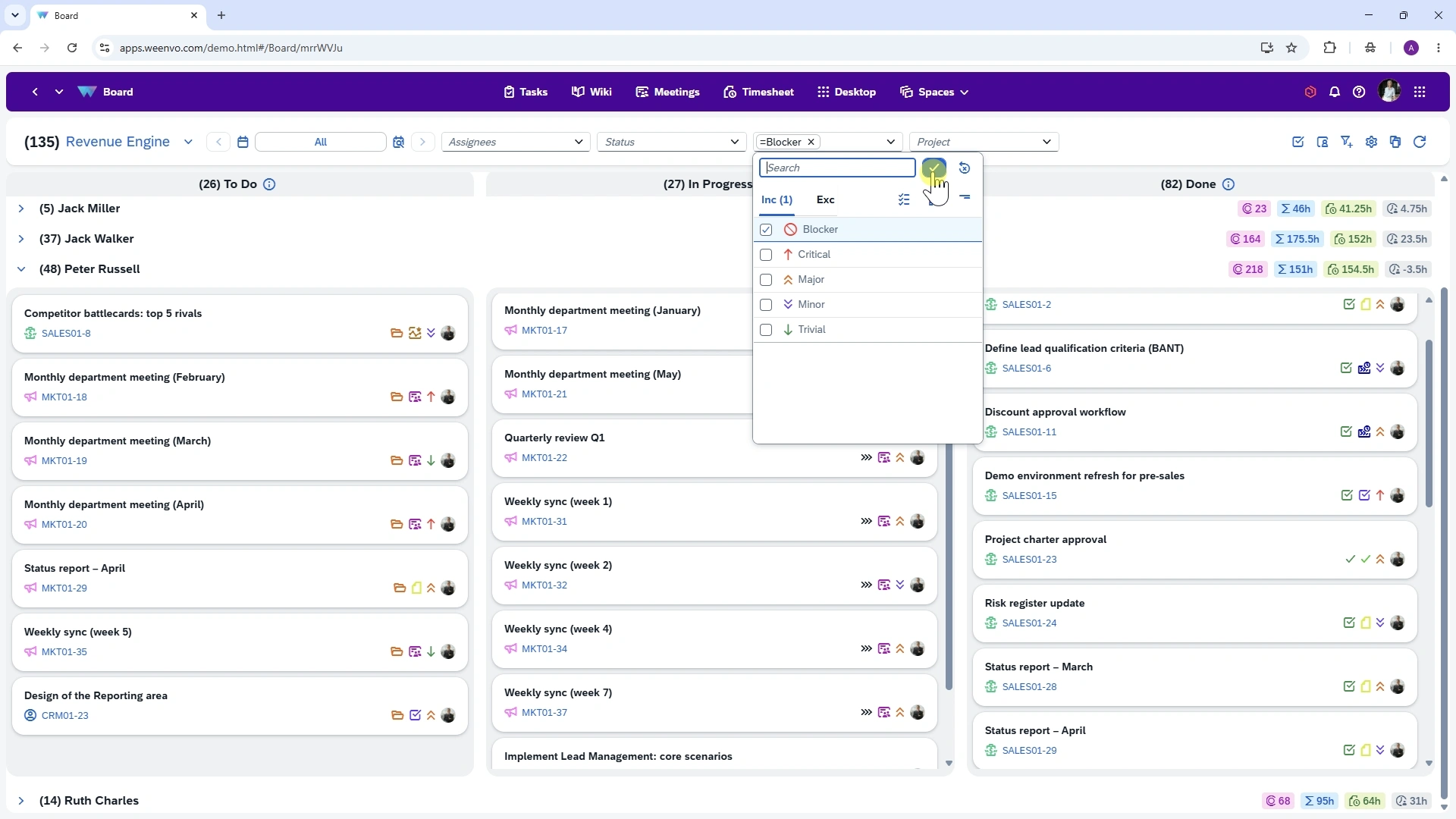Image resolution: width=1456 pixels, height=819 pixels.
Task: Click the select-all checklist icon in filter popup
Action: pyautogui.click(x=904, y=199)
